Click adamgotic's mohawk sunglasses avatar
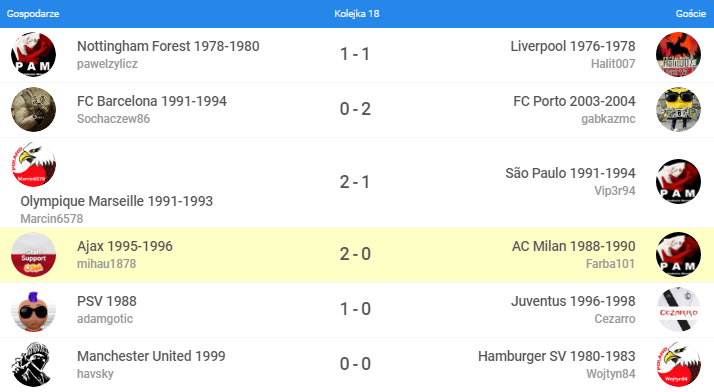The width and height of the screenshot is (714, 392). [x=33, y=310]
